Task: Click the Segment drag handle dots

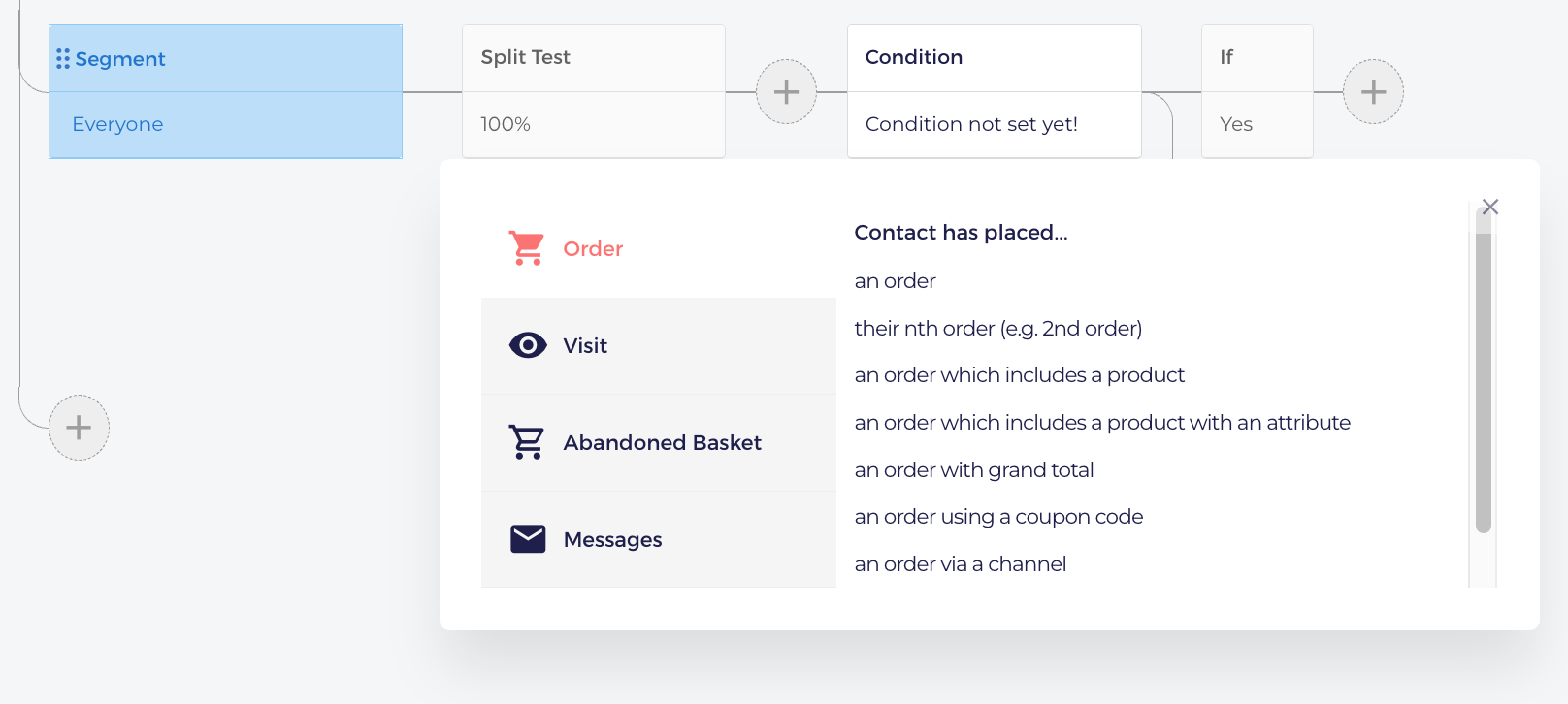Action: (63, 59)
